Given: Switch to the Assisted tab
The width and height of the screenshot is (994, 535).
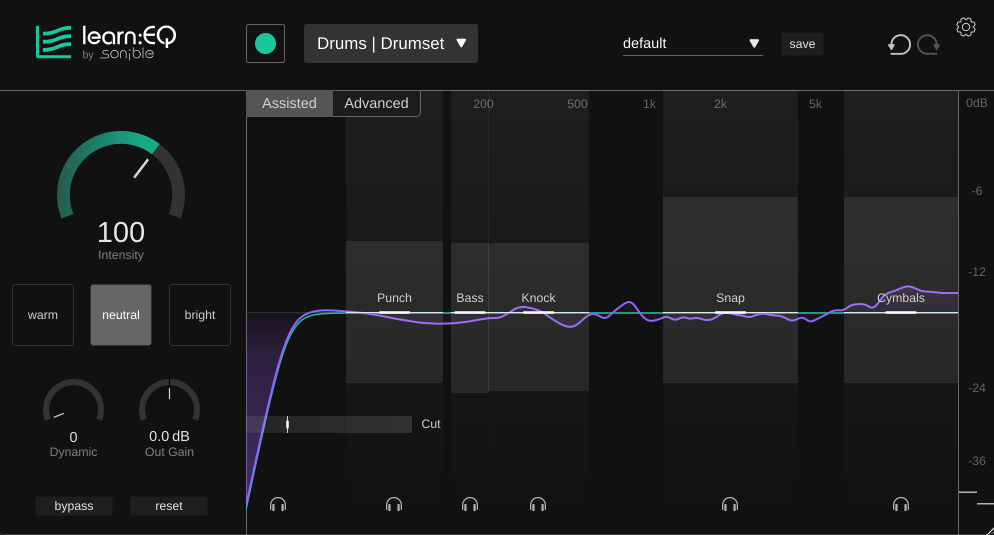Looking at the screenshot, I should [289, 103].
